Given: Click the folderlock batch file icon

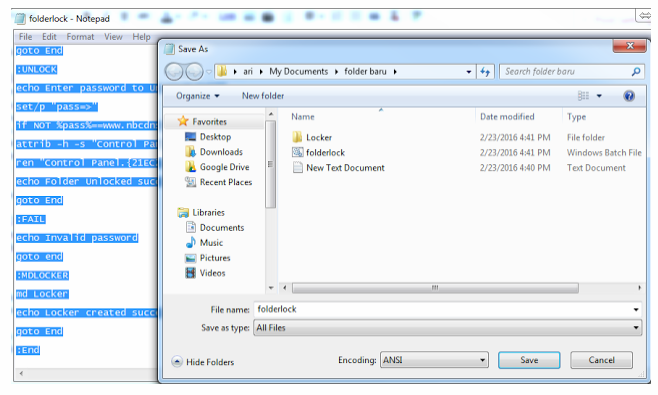Looking at the screenshot, I should 297,152.
